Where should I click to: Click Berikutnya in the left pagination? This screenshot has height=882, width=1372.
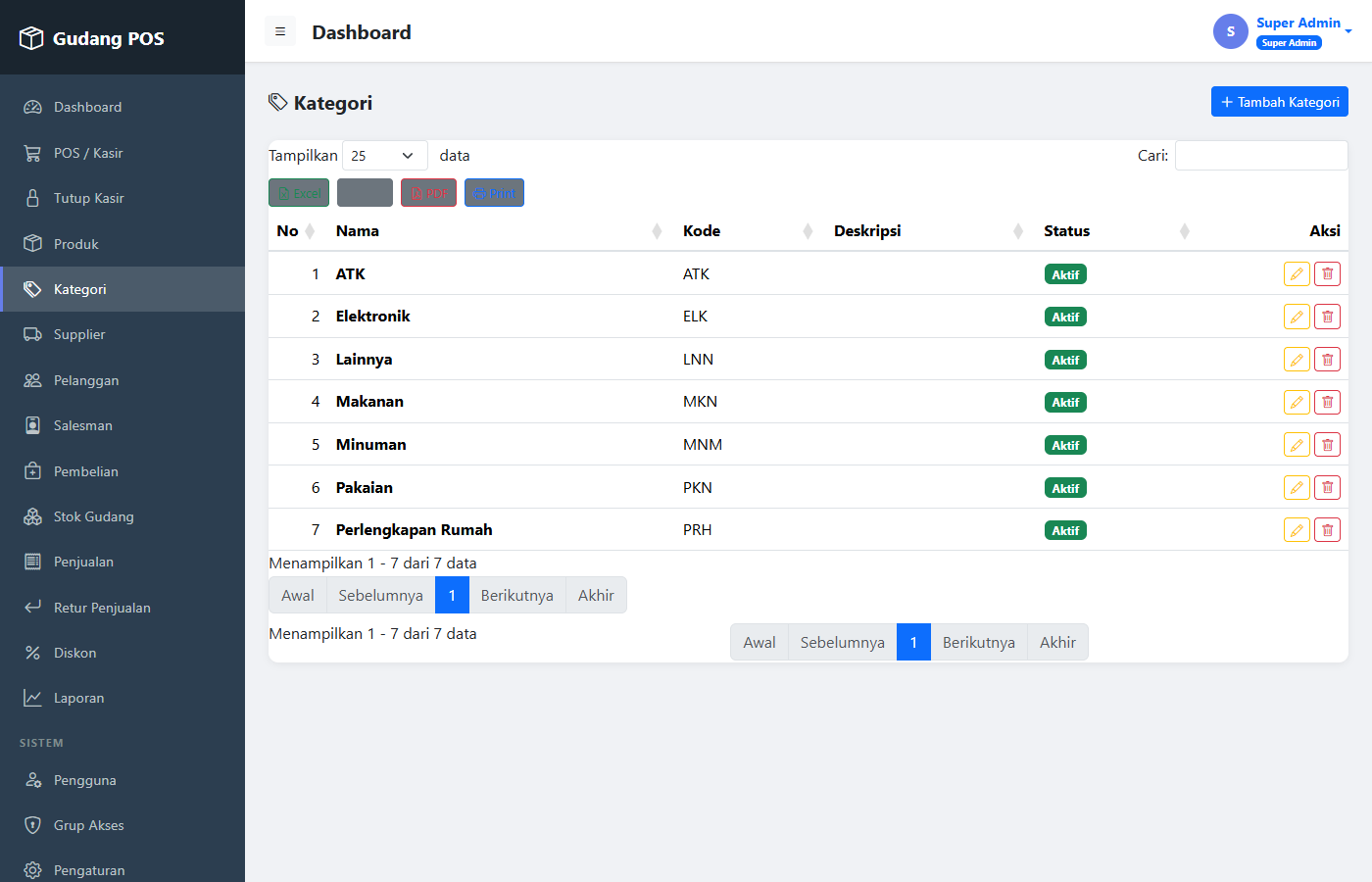(x=517, y=595)
